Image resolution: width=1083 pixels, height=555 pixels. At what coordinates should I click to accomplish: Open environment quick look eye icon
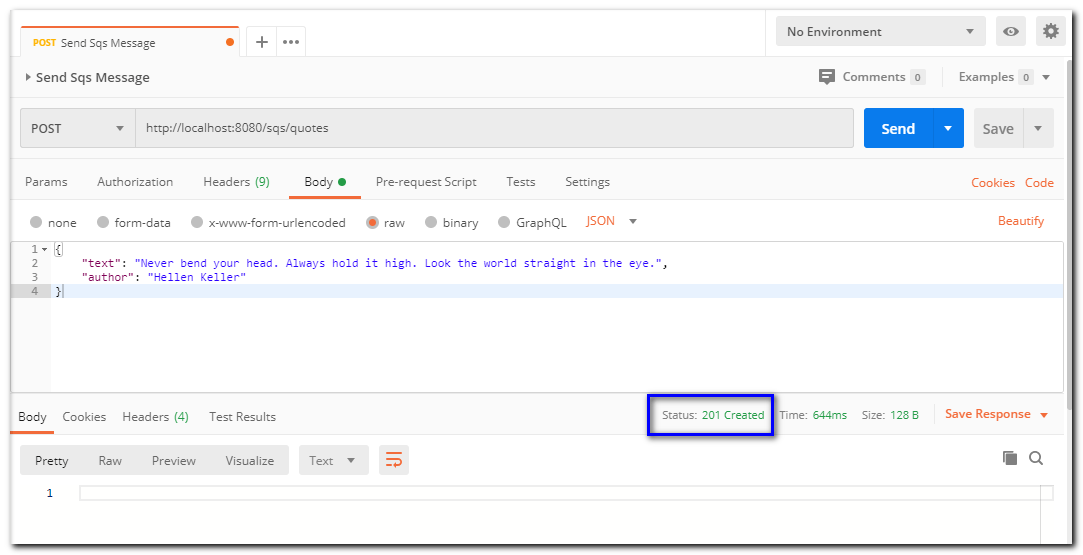(1011, 31)
